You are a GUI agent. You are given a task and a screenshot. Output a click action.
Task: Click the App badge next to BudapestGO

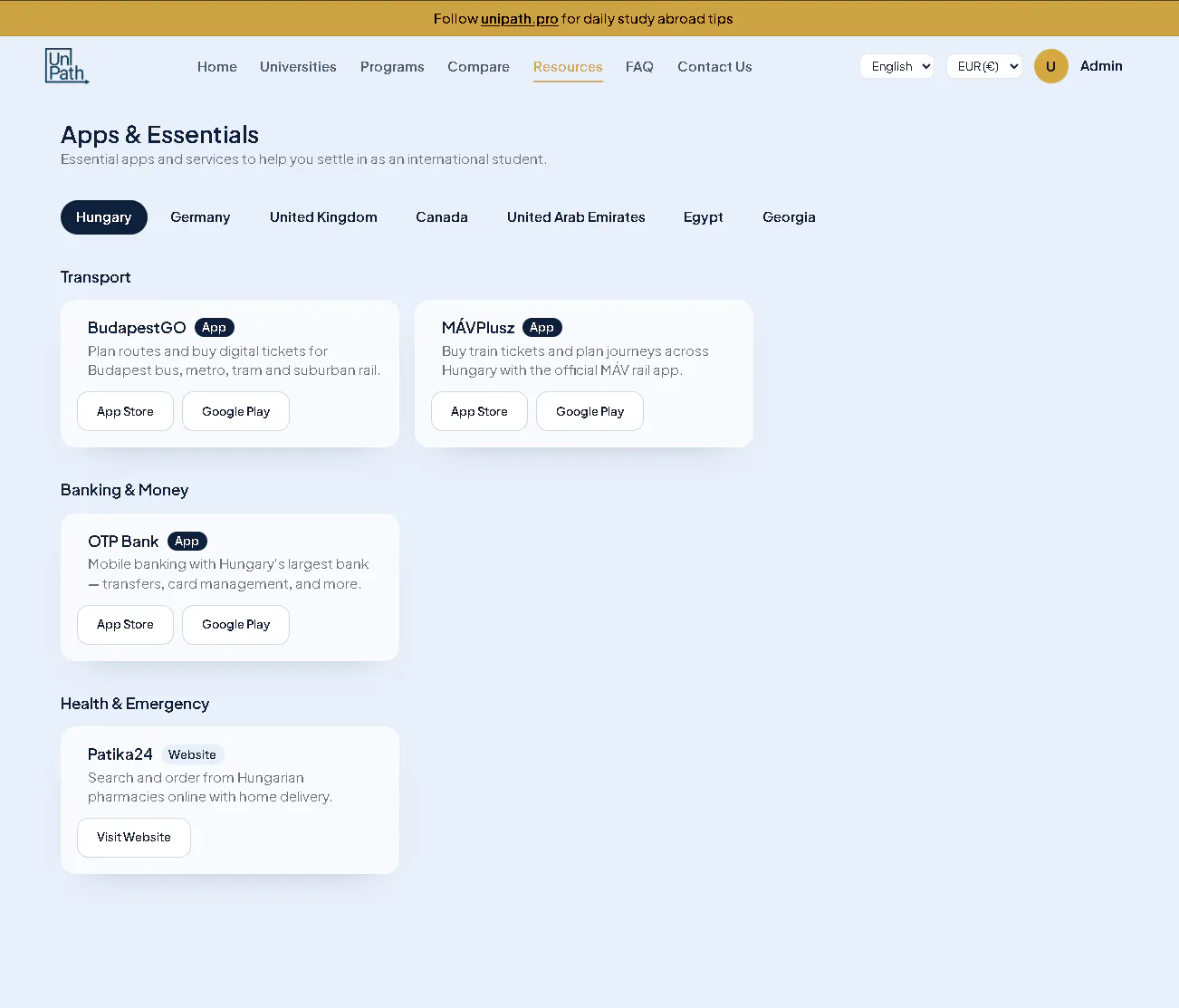coord(215,328)
